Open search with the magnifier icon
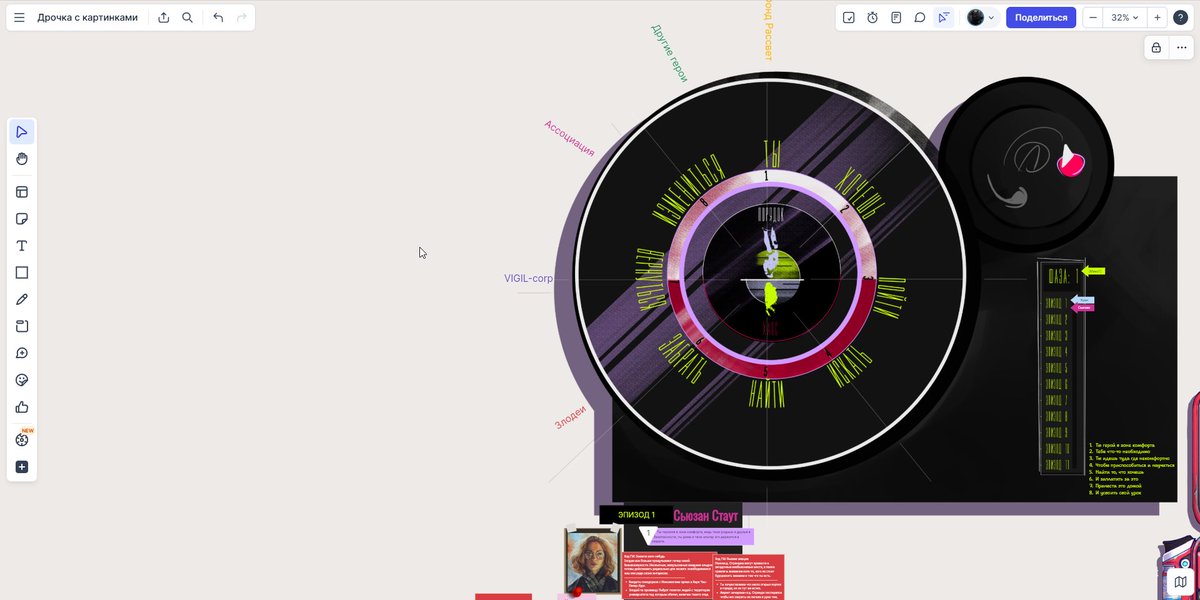This screenshot has width=1200, height=600. 188,18
